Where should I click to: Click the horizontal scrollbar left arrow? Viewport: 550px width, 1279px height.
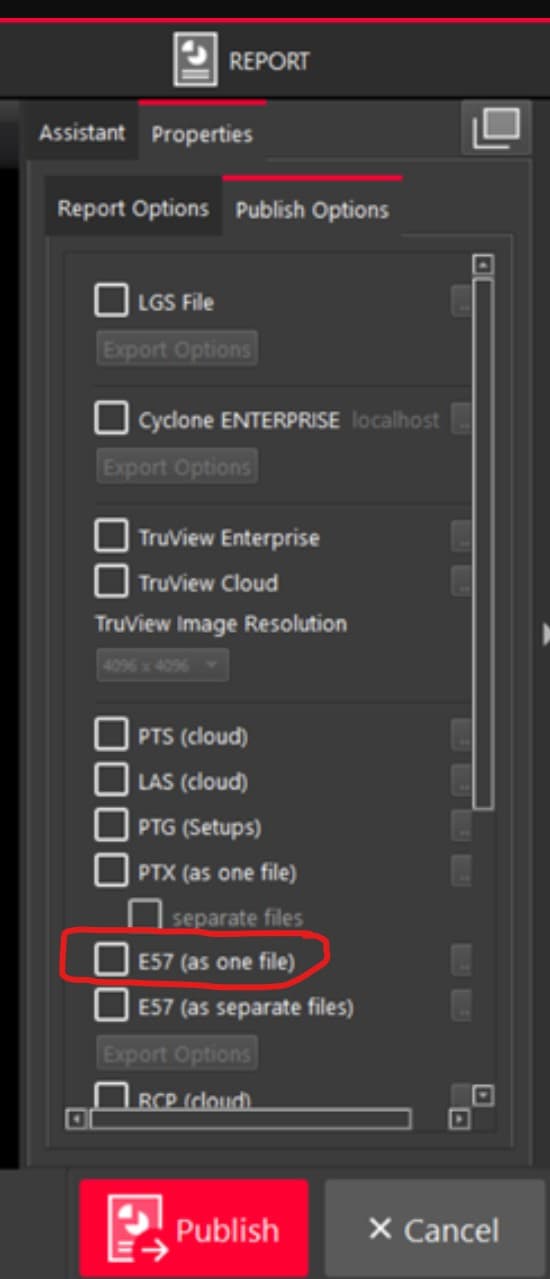tap(76, 1118)
